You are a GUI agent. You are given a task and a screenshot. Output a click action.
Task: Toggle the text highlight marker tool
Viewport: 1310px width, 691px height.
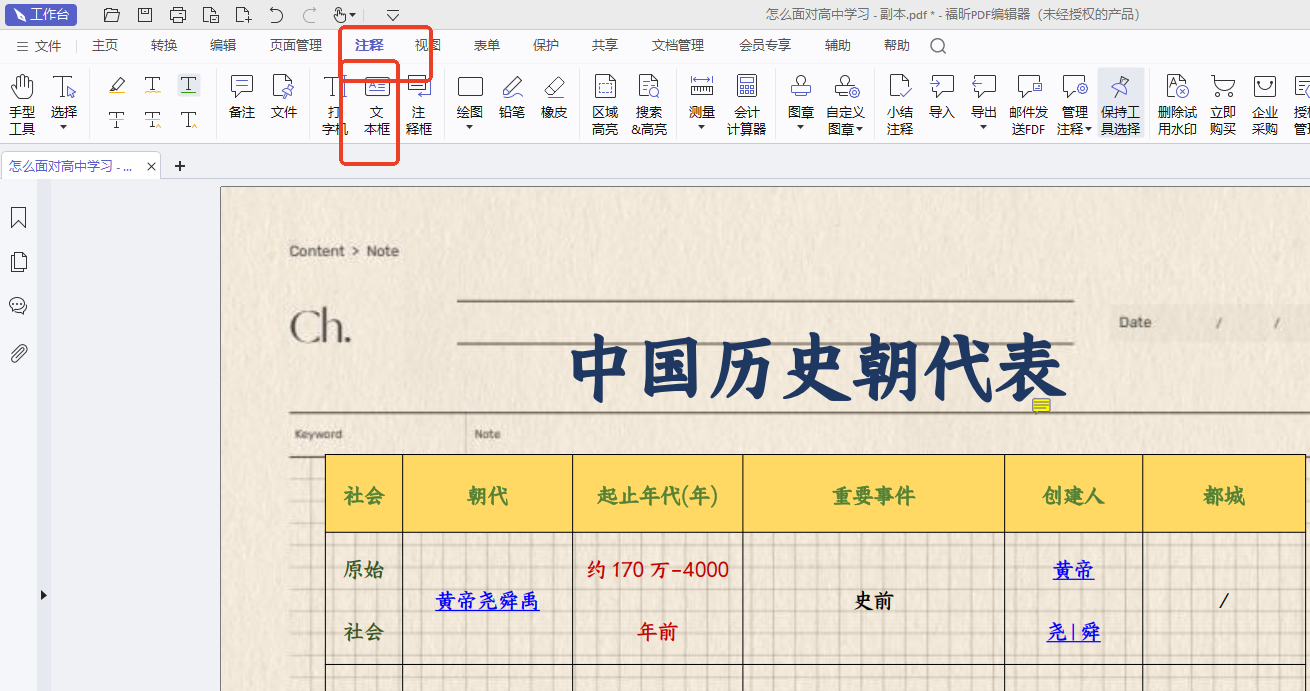[117, 86]
